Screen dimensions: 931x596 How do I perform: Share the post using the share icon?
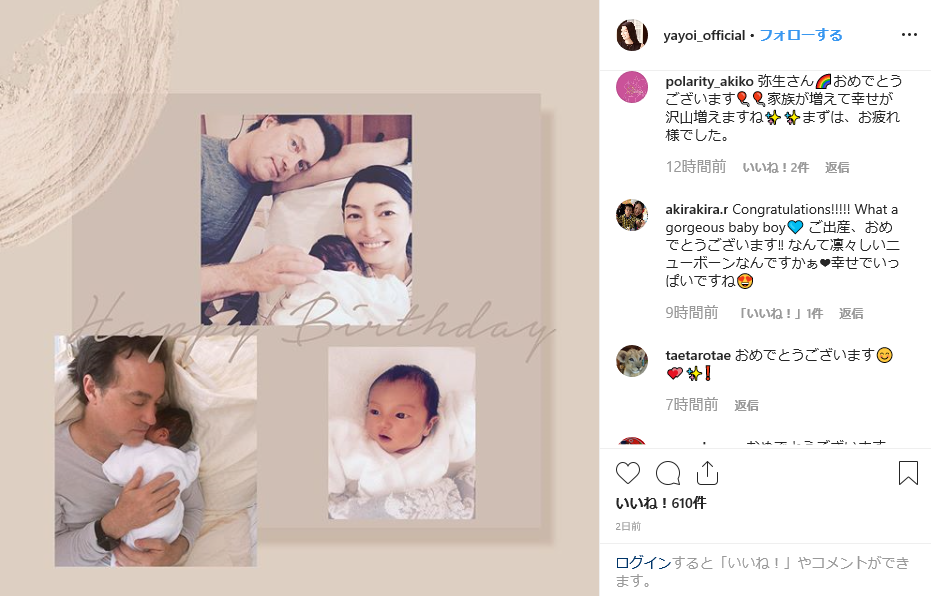point(707,473)
